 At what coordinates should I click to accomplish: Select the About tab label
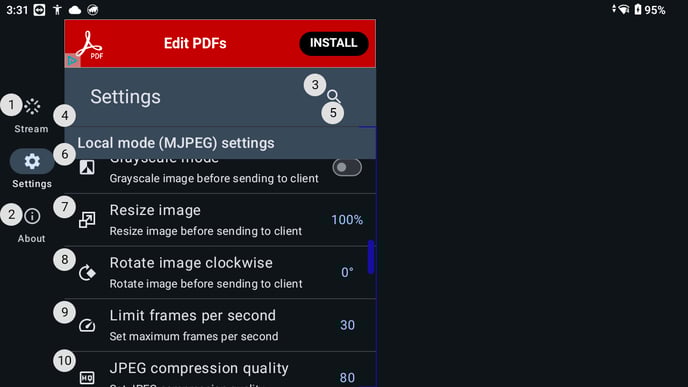[x=32, y=239]
